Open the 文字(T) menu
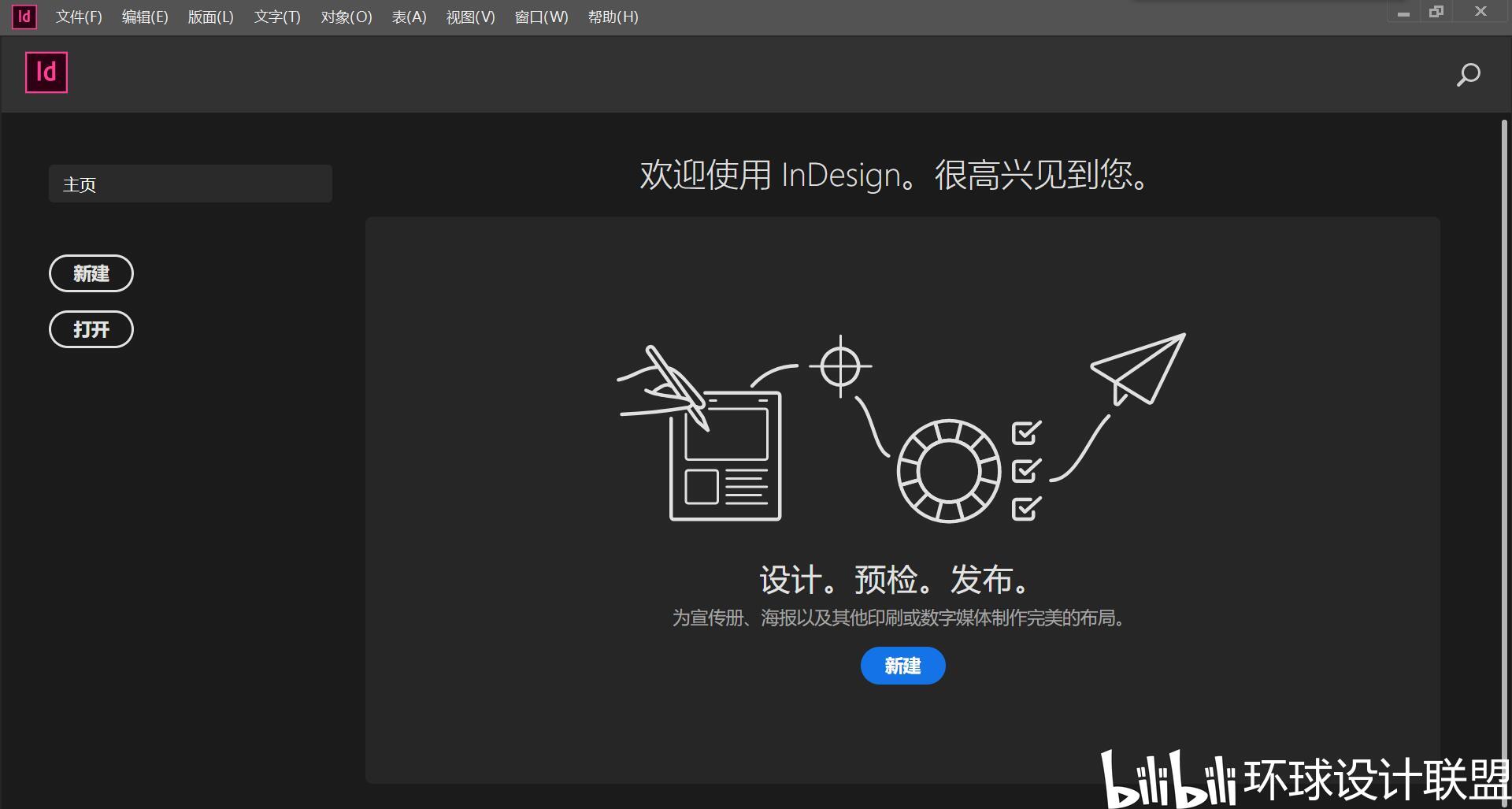 [x=276, y=17]
